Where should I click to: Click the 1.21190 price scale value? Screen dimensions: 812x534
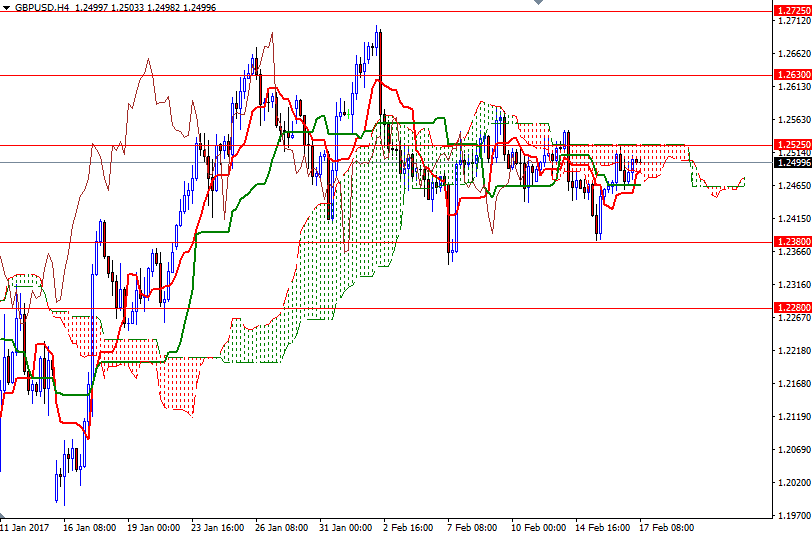coord(794,416)
